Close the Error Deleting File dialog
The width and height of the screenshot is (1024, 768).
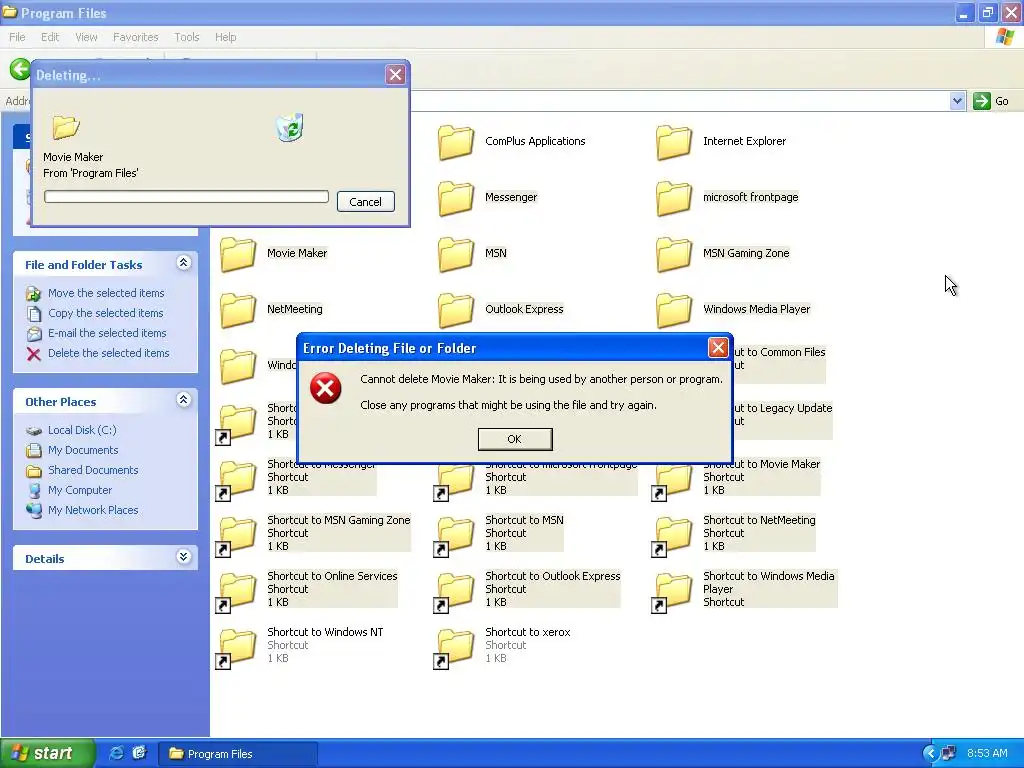[x=718, y=348]
